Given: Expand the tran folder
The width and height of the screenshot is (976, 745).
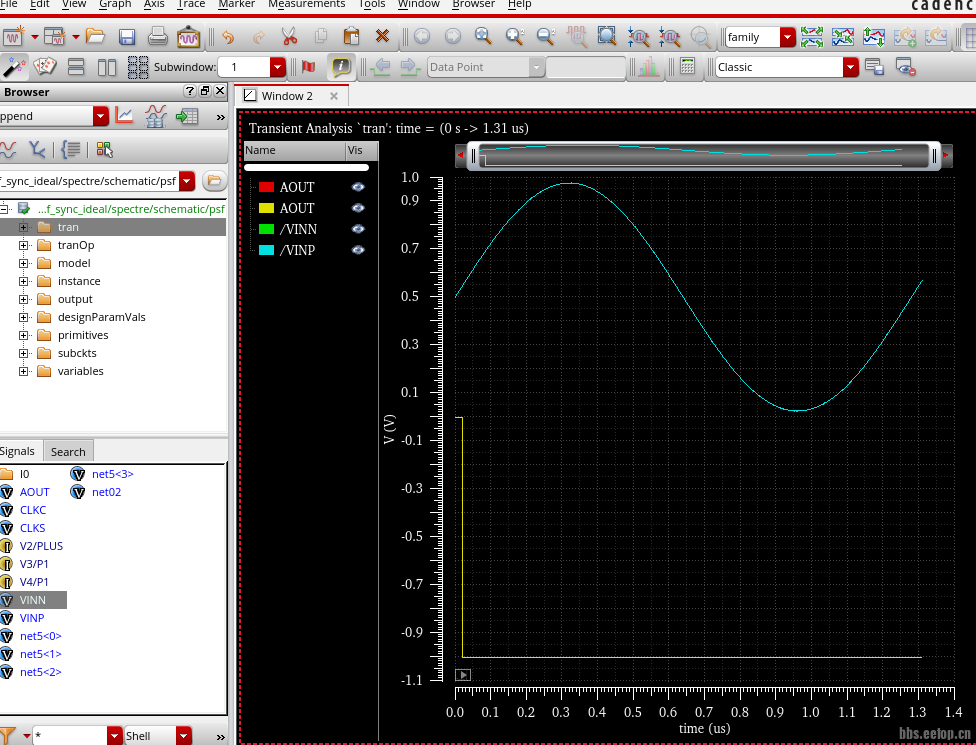Looking at the screenshot, I should click(x=23, y=227).
